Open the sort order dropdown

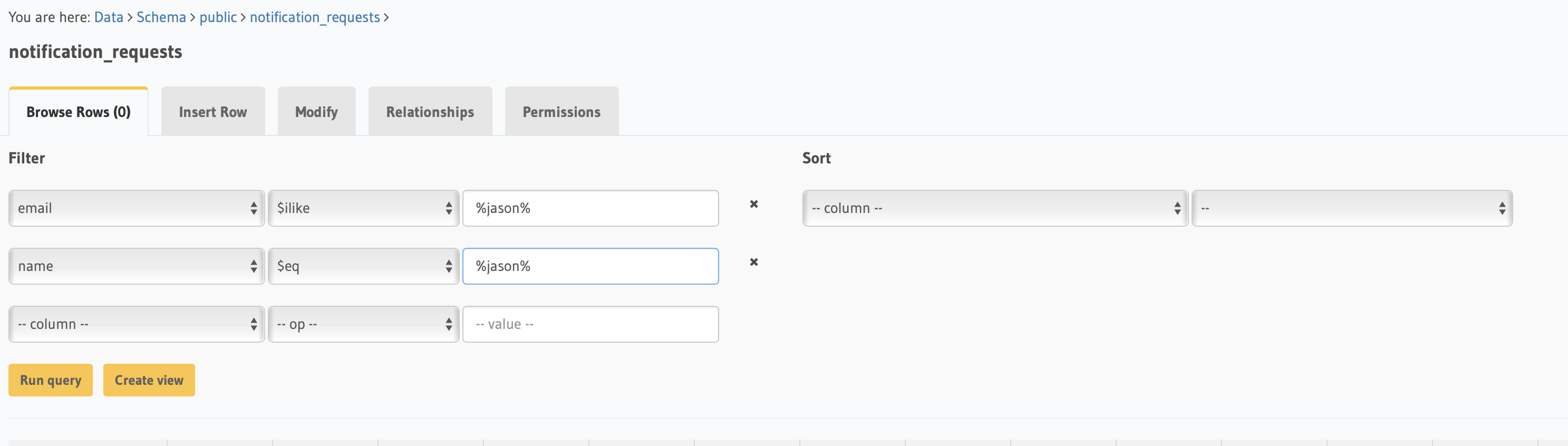click(x=1351, y=209)
